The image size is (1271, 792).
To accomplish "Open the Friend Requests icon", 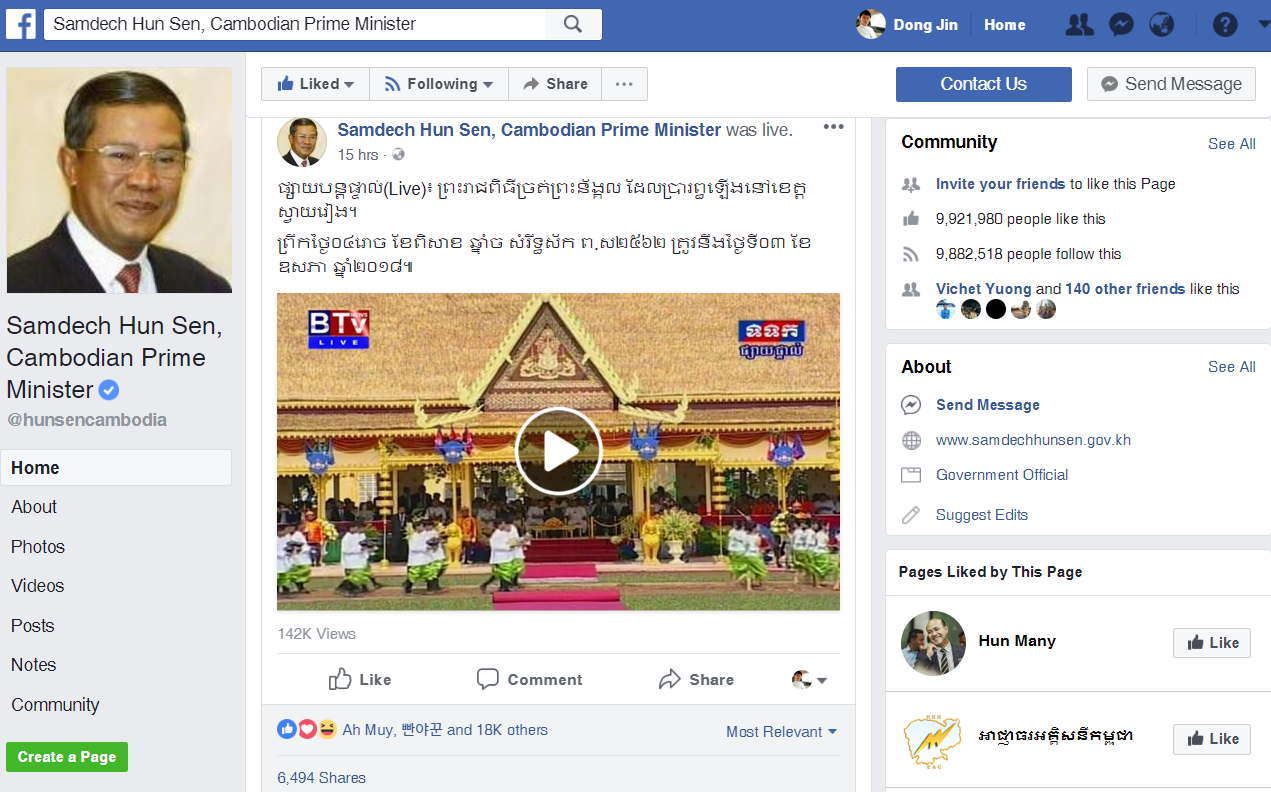I will [x=1079, y=25].
